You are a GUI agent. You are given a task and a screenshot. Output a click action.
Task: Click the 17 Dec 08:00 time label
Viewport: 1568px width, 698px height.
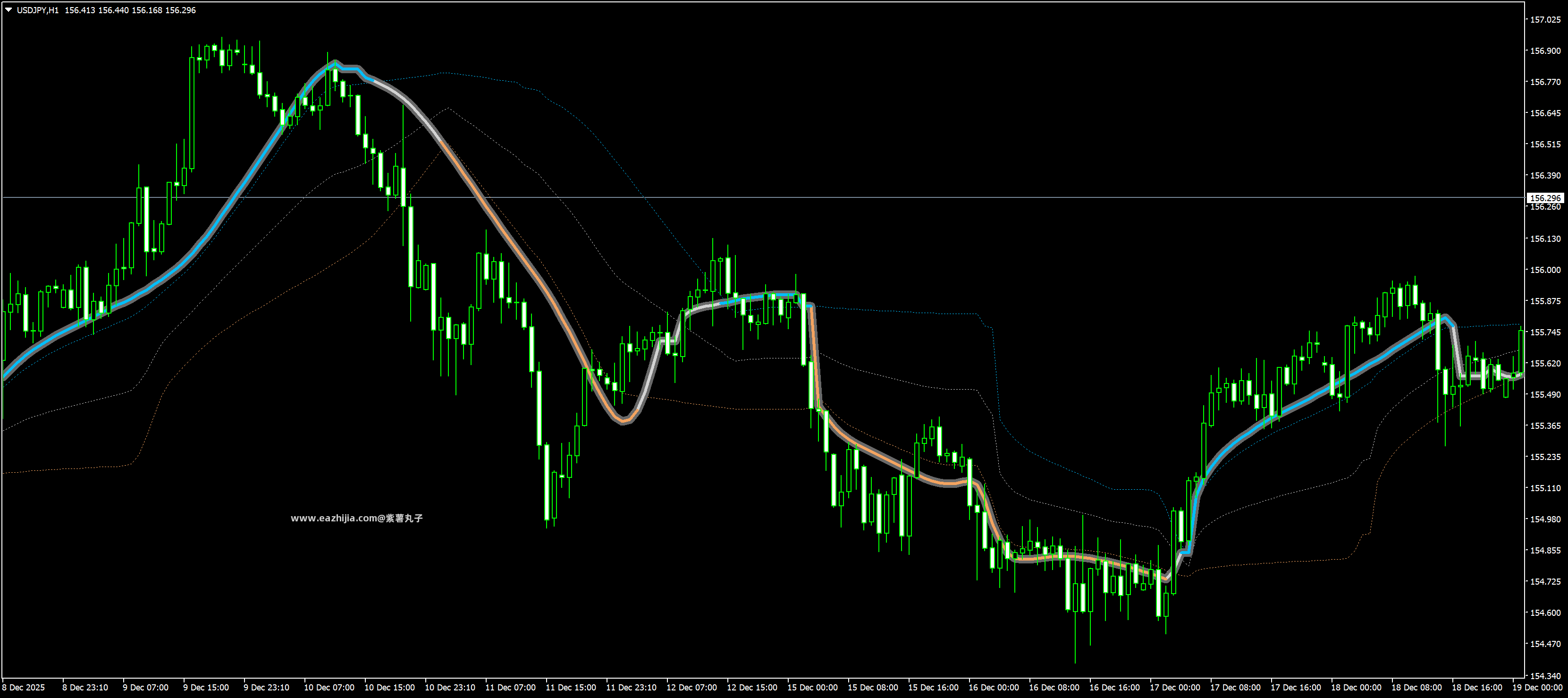pyautogui.click(x=1235, y=688)
